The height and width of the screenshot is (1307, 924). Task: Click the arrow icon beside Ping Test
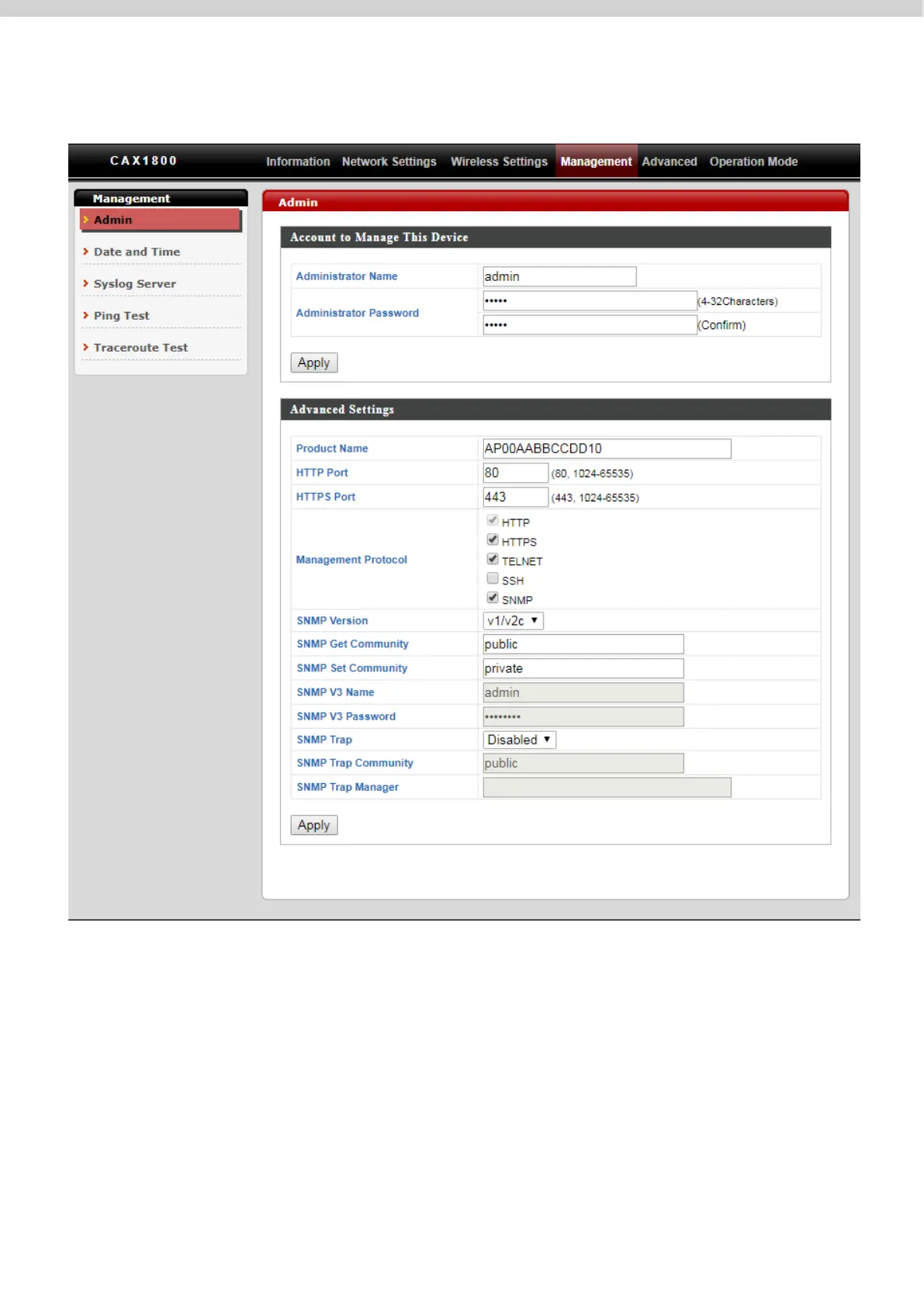86,315
